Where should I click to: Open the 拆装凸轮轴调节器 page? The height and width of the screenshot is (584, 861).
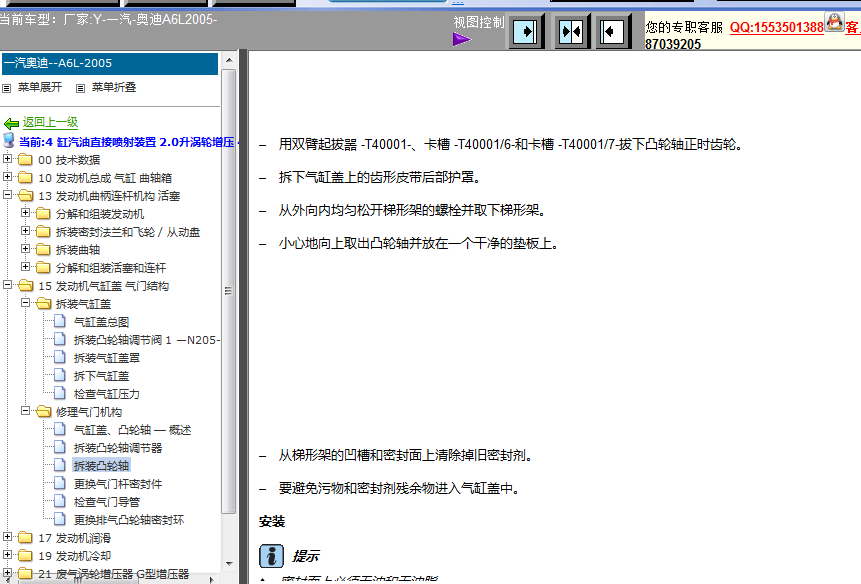(x=118, y=448)
